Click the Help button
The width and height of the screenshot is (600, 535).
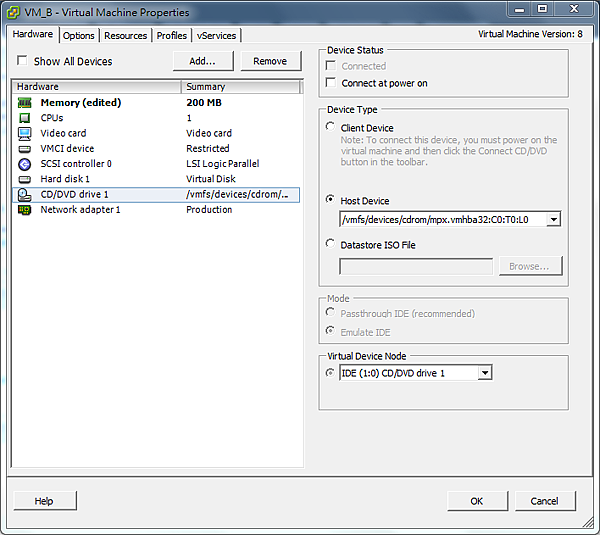45,501
